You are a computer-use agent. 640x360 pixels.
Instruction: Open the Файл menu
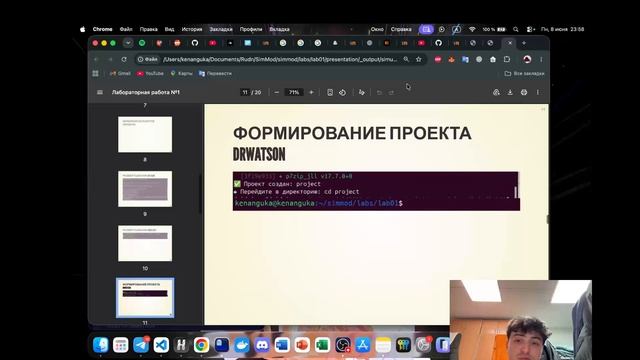click(x=126, y=29)
